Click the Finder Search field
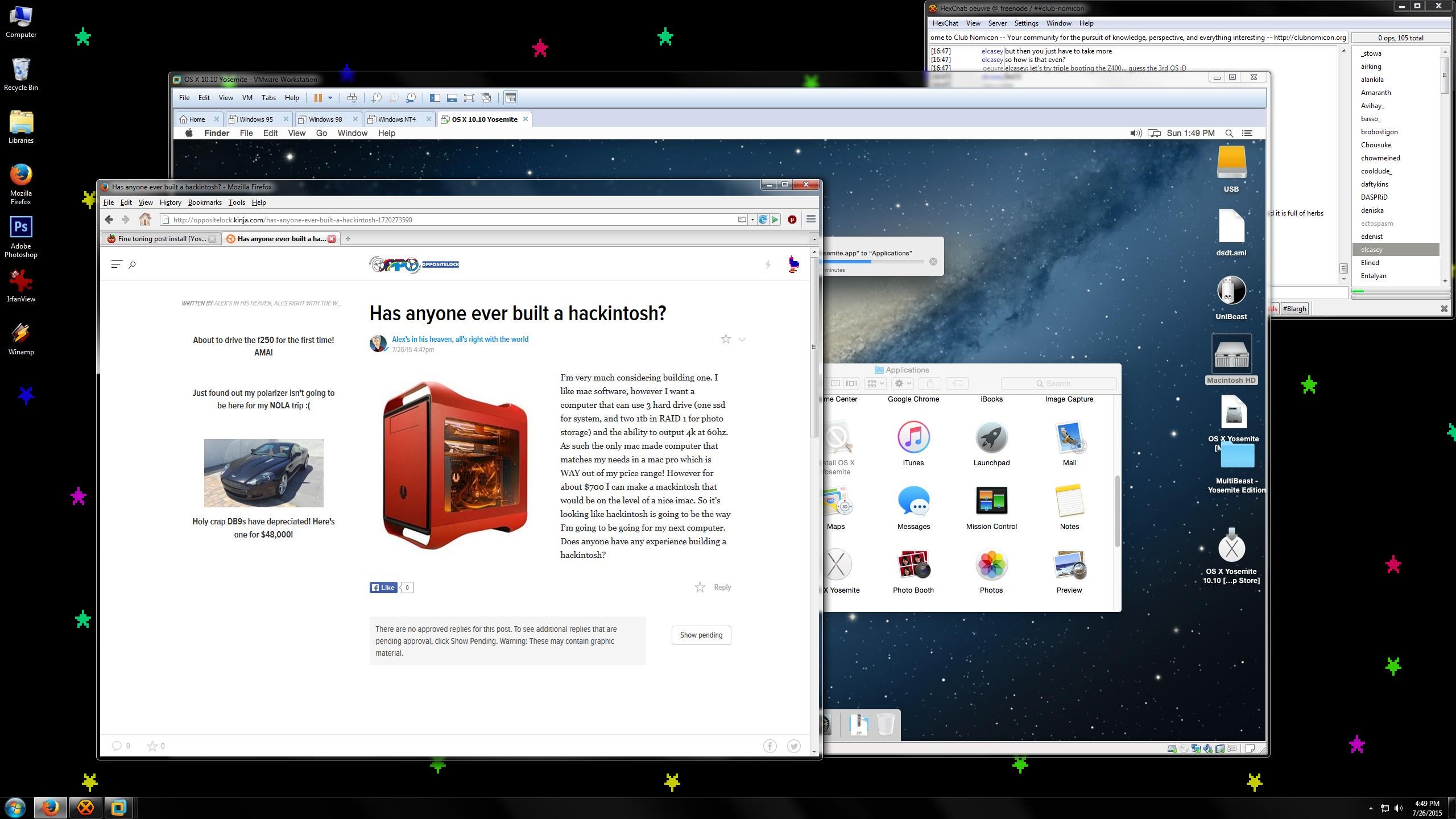This screenshot has width=1456, height=819. 1058,383
